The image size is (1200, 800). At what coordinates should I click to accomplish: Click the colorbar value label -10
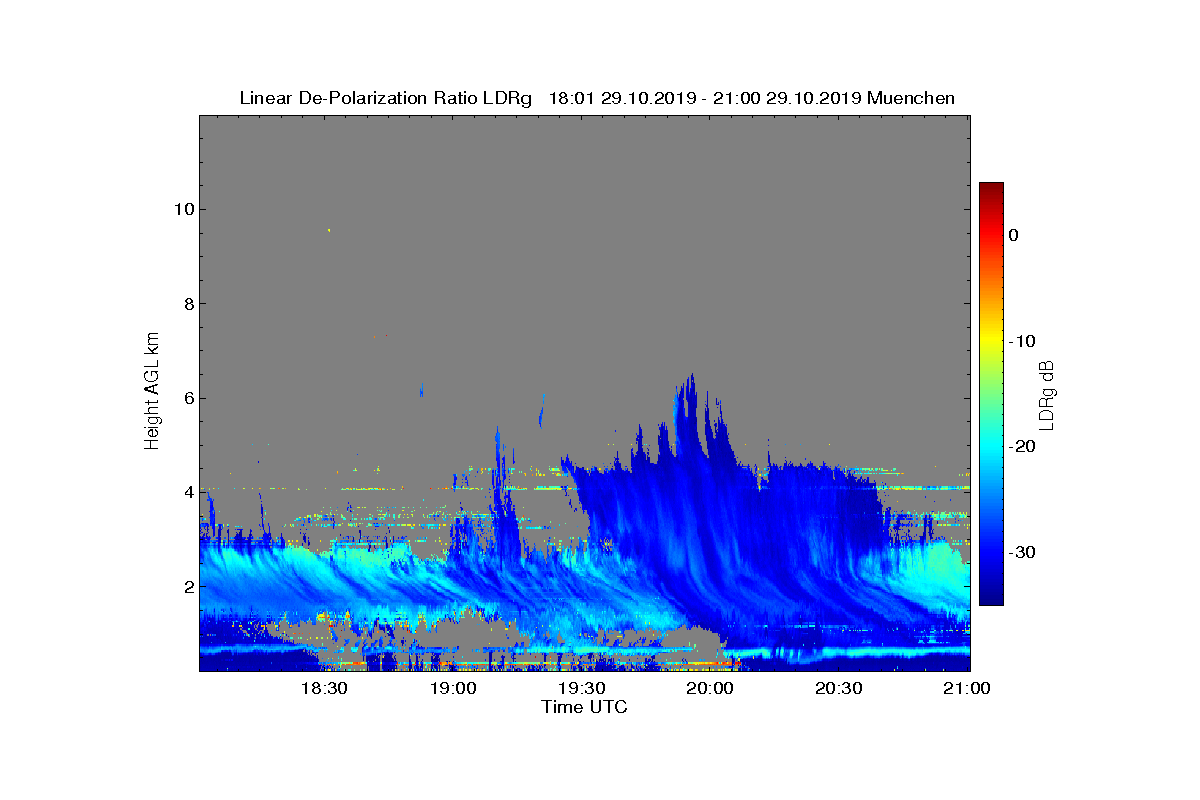1021,341
